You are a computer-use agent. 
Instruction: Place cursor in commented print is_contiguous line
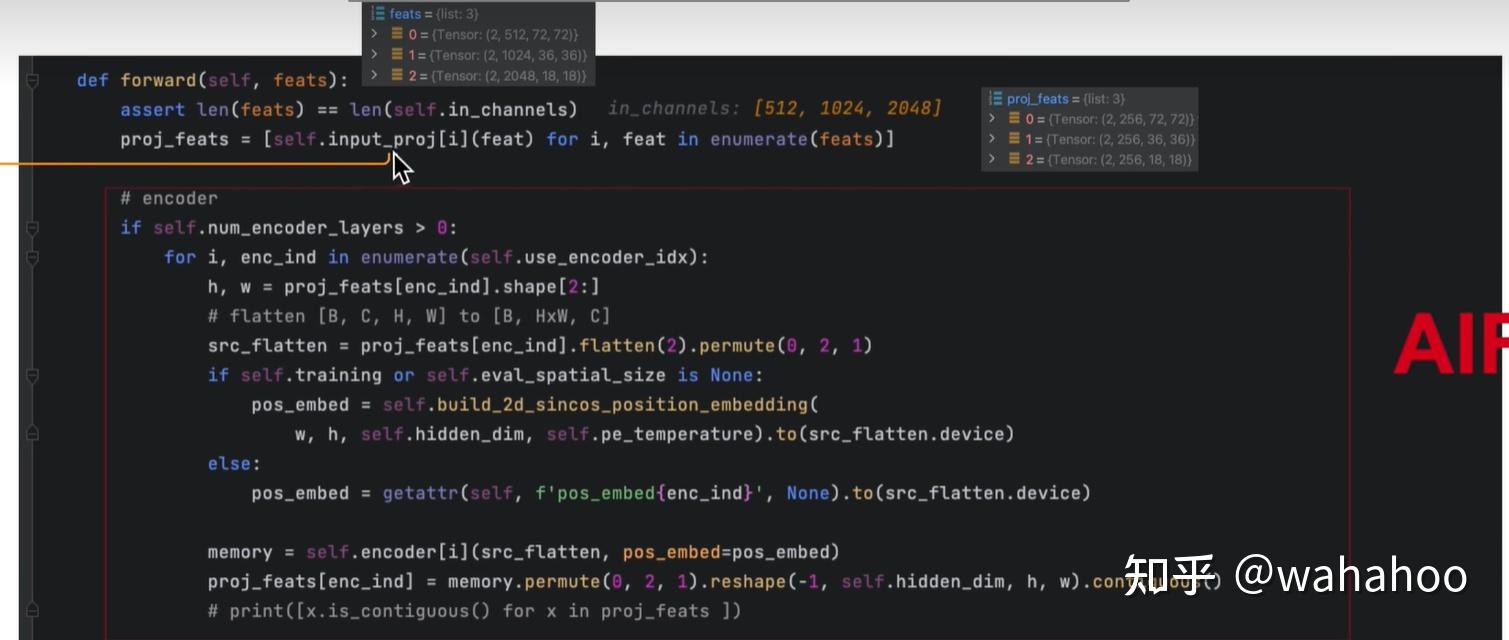tap(474, 611)
